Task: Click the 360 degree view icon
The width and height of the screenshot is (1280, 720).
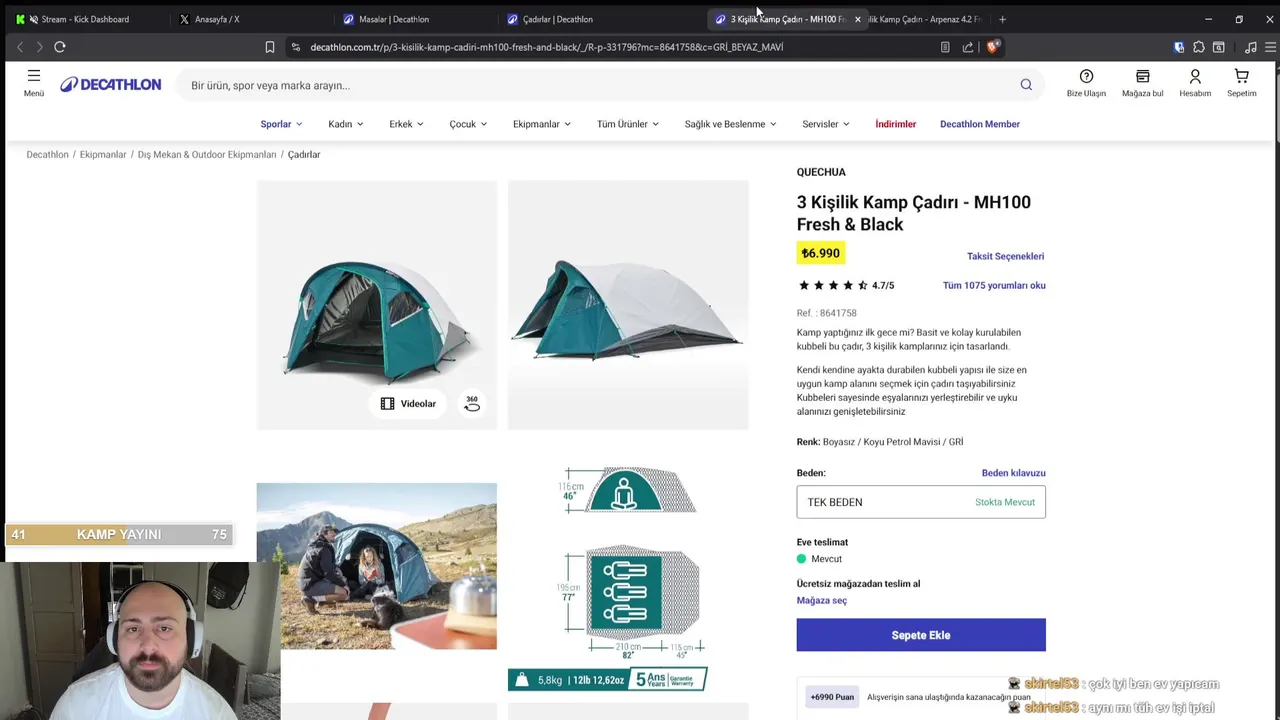Action: pyautogui.click(x=472, y=403)
